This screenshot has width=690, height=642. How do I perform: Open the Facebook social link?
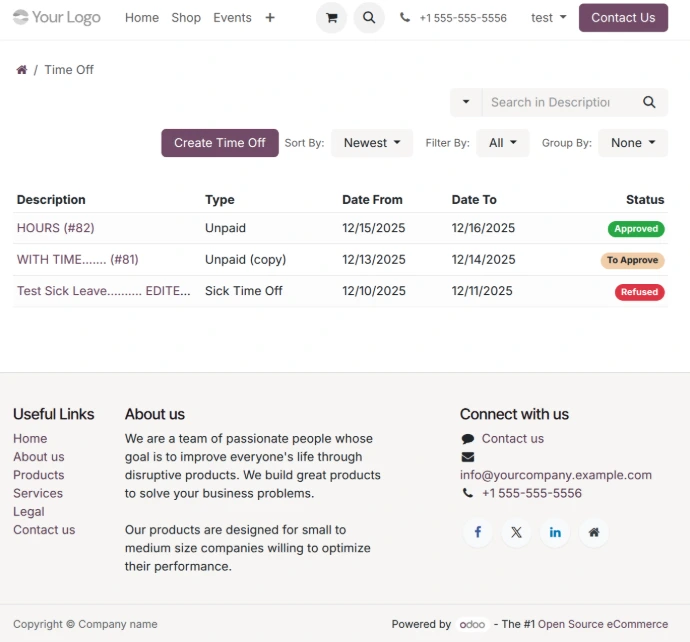click(477, 532)
